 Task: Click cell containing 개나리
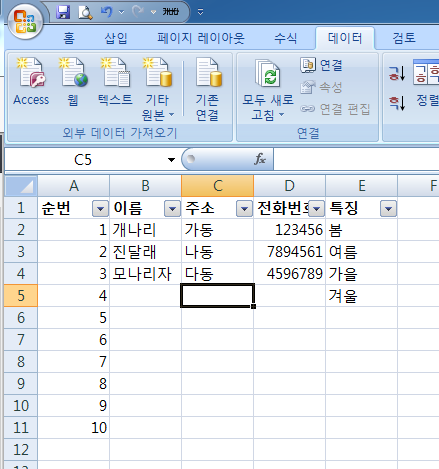pyautogui.click(x=146, y=230)
